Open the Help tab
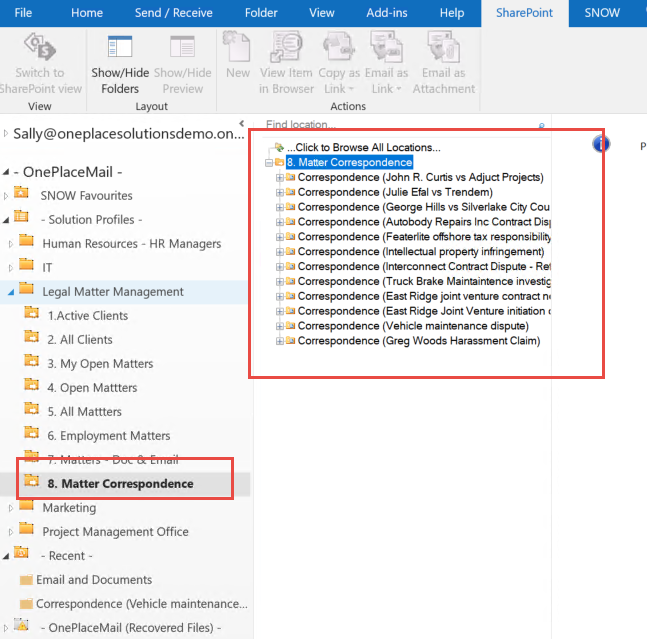This screenshot has height=639, width=647. click(452, 13)
